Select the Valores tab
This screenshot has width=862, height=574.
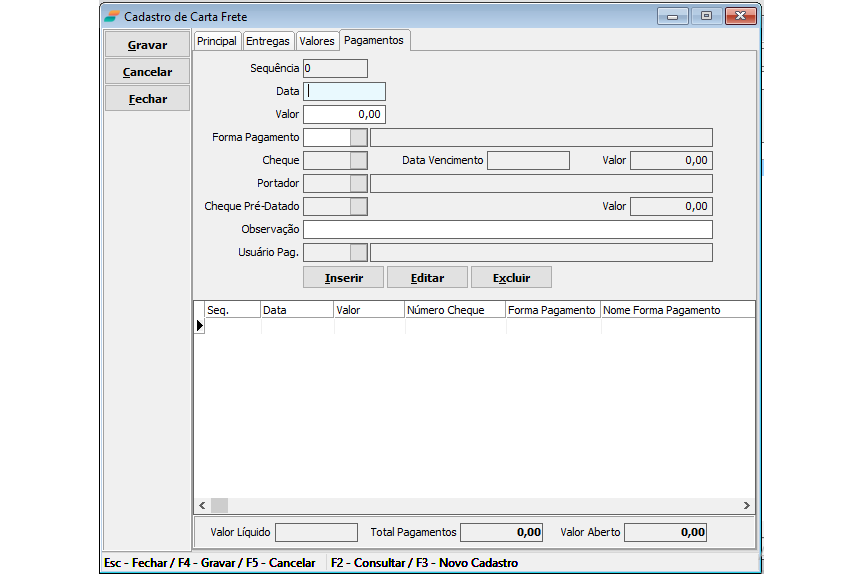tap(317, 41)
